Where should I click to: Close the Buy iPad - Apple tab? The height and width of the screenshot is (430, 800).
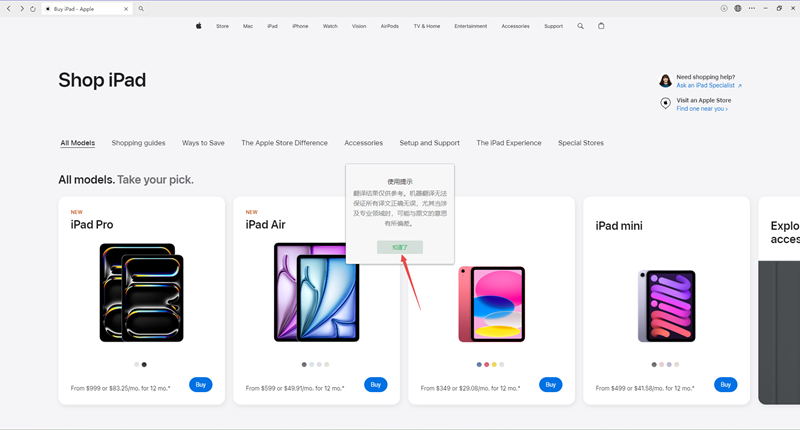[x=126, y=9]
